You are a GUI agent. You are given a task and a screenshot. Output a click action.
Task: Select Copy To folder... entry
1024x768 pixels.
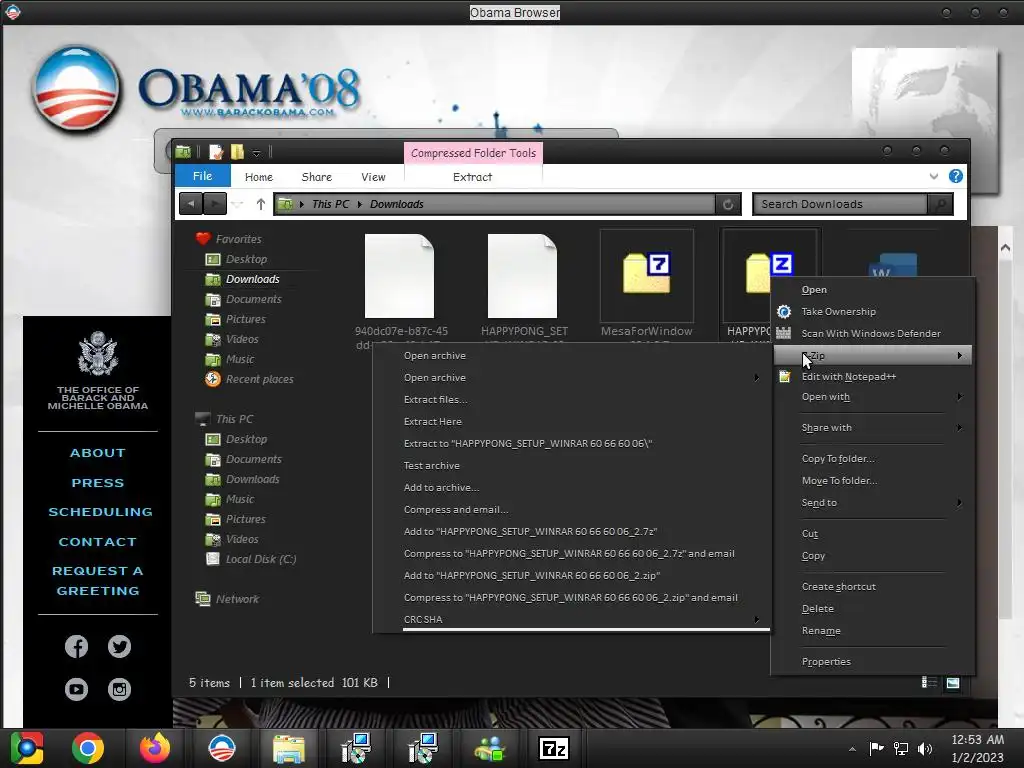coord(838,458)
